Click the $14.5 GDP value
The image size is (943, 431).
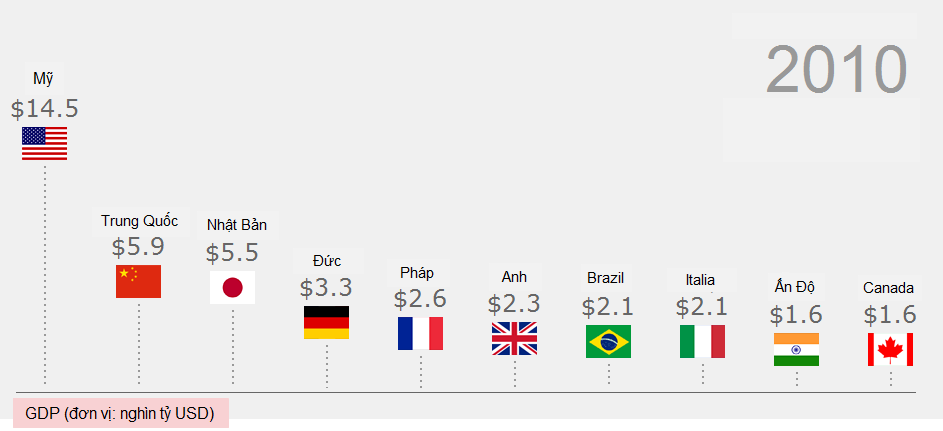44,109
